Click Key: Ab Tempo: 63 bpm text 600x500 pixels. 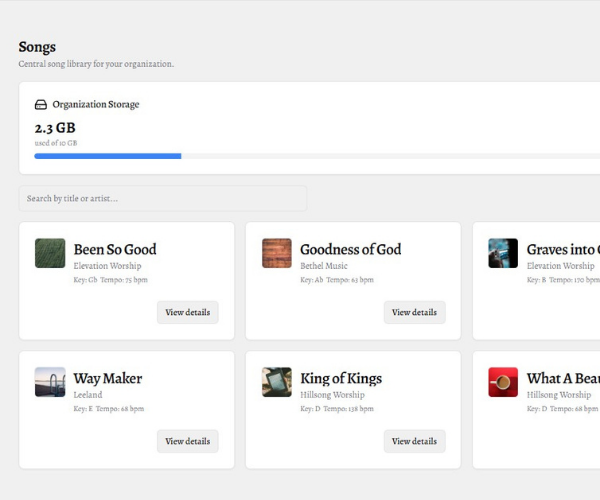[x=337, y=280]
